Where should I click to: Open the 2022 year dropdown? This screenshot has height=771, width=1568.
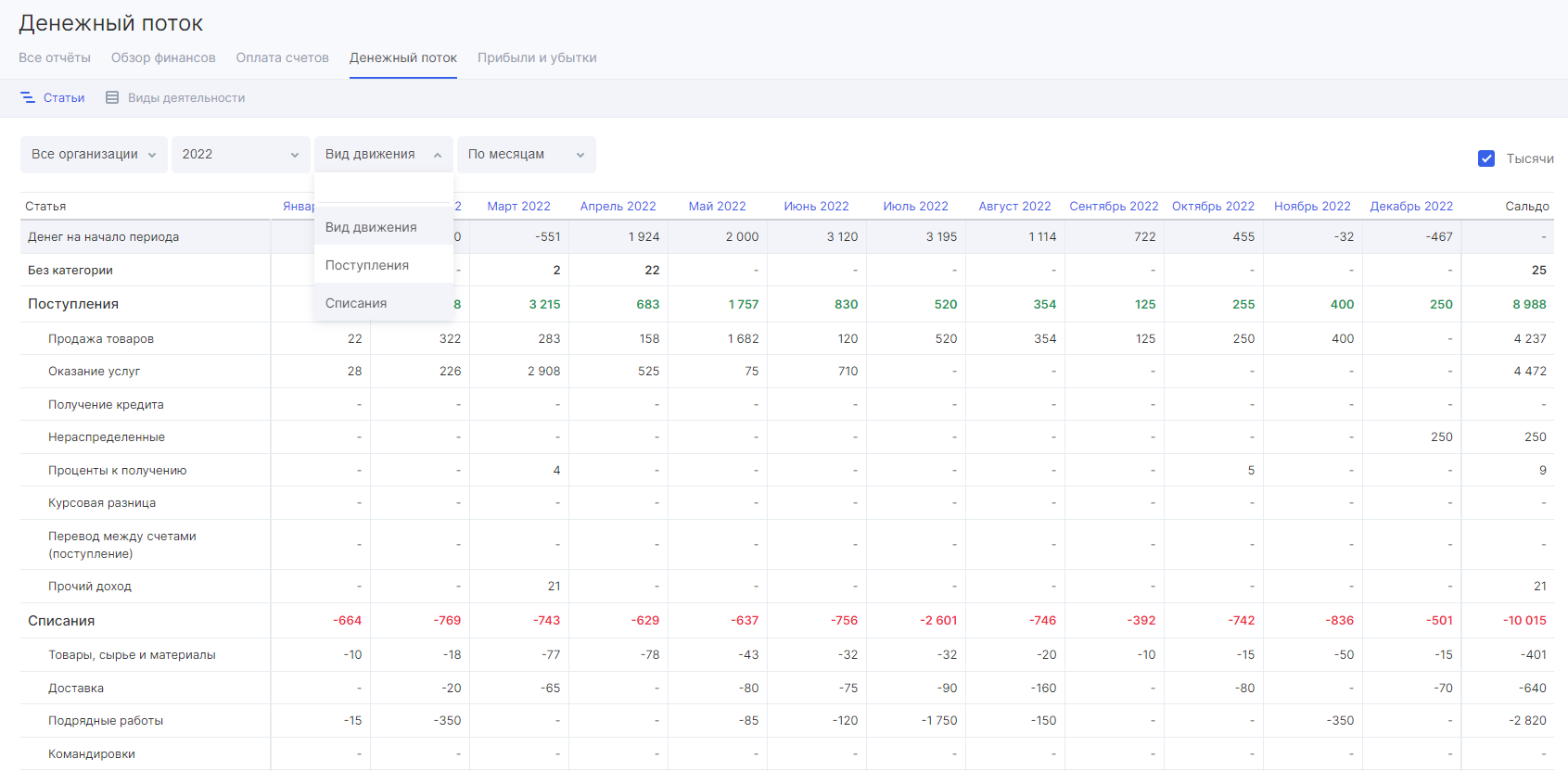[x=239, y=155]
